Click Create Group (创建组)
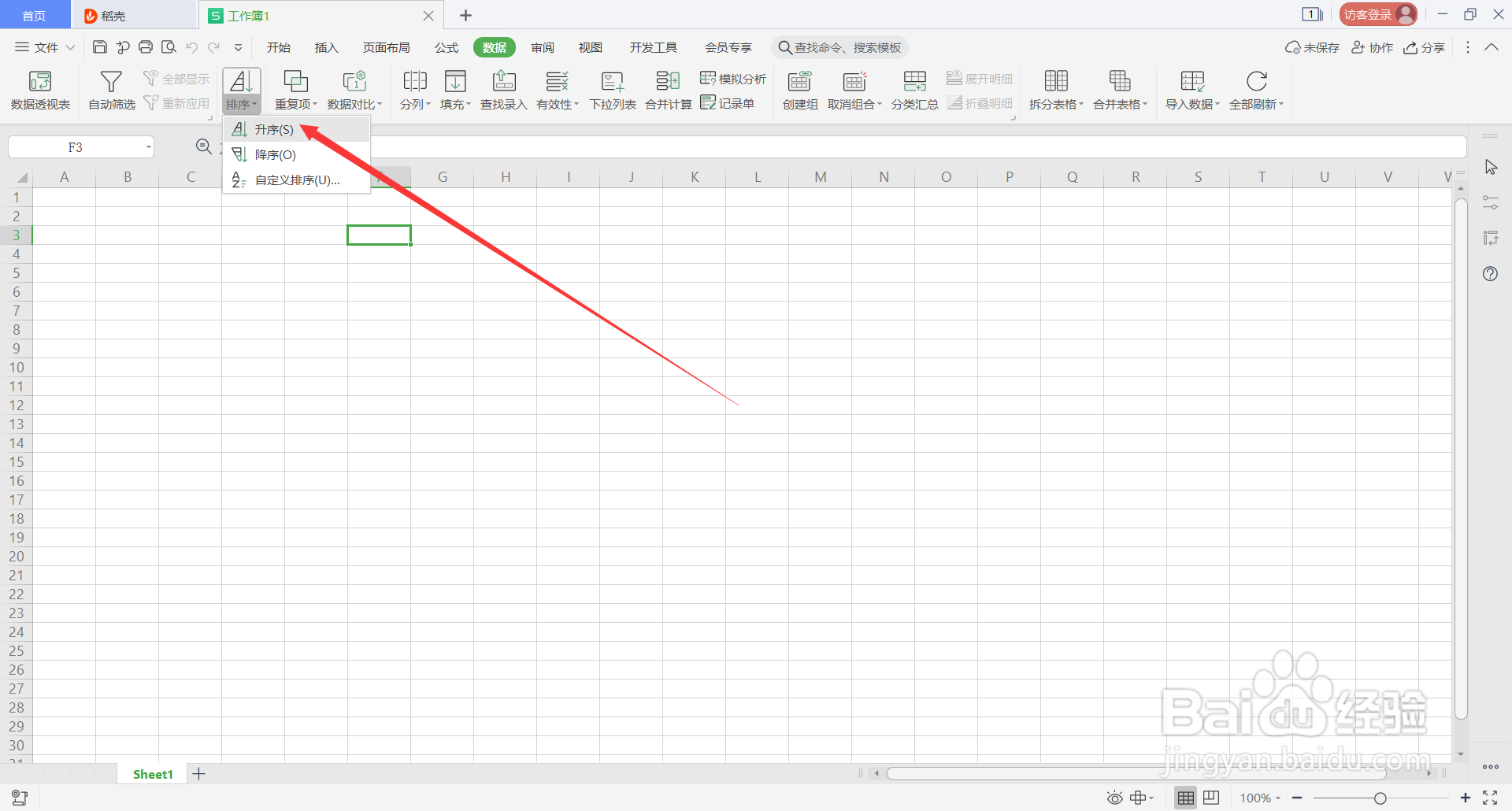Screen dimensions: 1512x811 pyautogui.click(x=800, y=90)
